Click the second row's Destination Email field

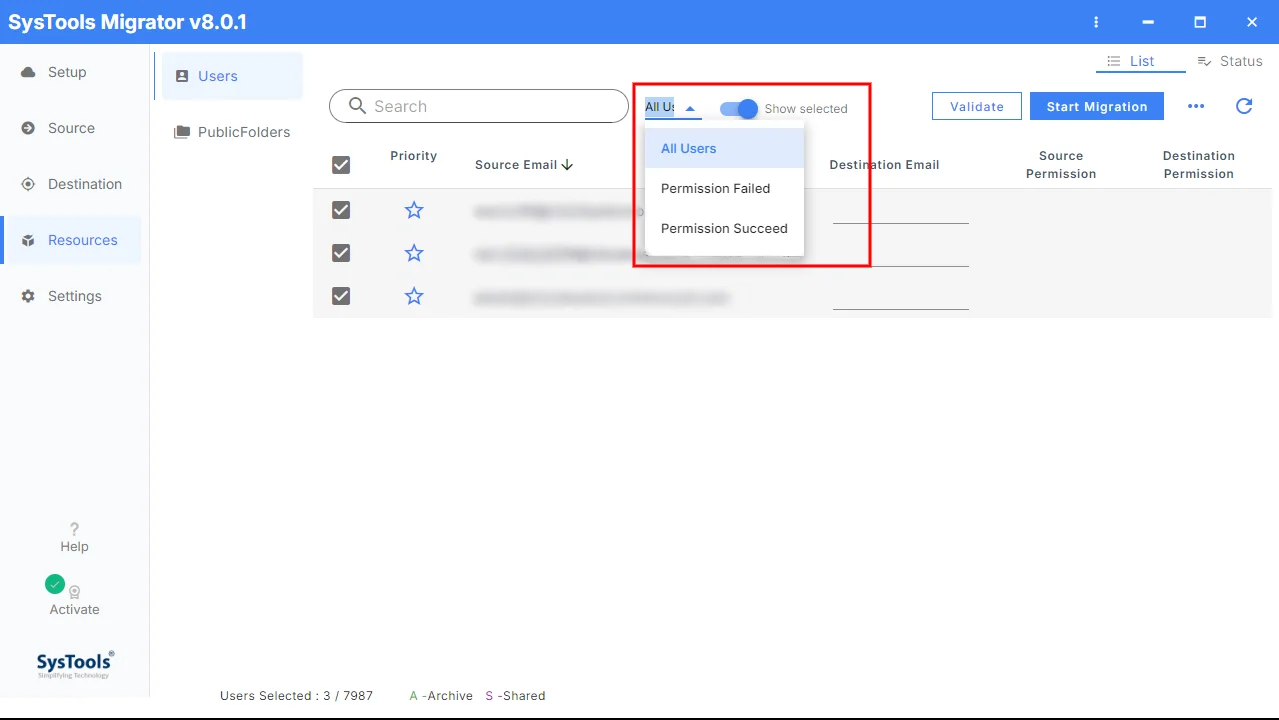pos(900,254)
